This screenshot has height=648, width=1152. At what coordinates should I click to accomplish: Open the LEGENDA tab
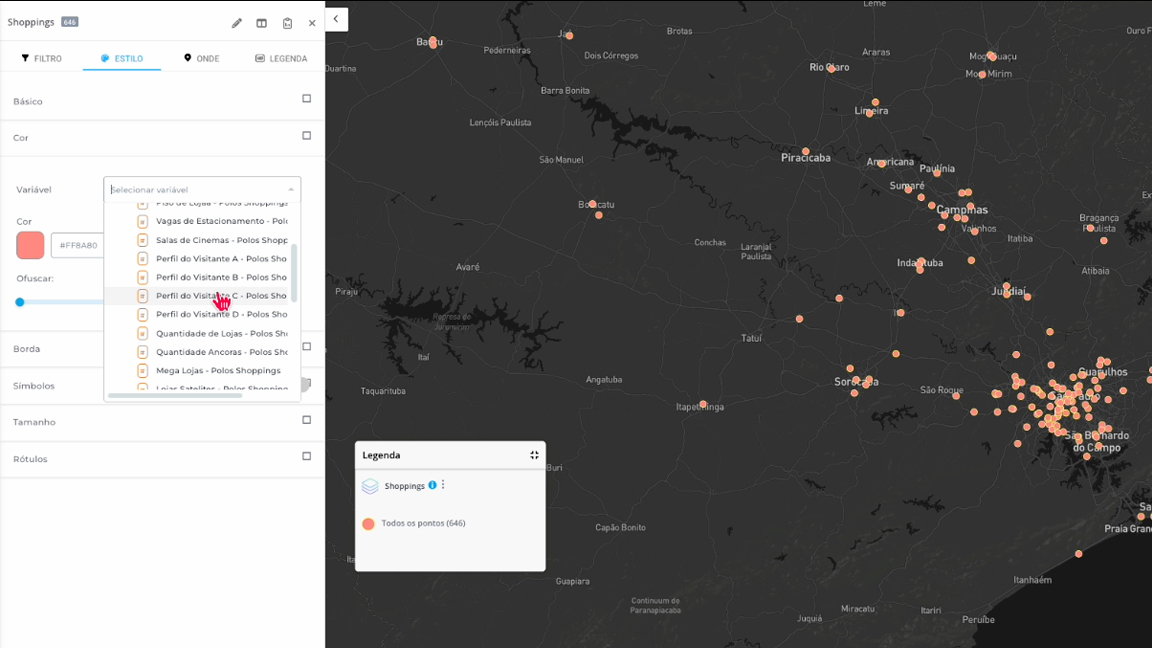click(x=281, y=58)
